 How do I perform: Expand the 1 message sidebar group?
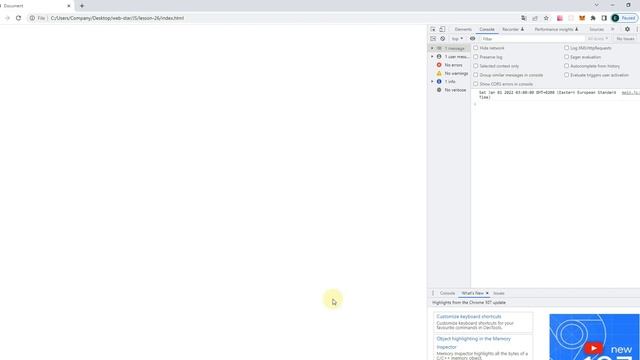click(432, 48)
